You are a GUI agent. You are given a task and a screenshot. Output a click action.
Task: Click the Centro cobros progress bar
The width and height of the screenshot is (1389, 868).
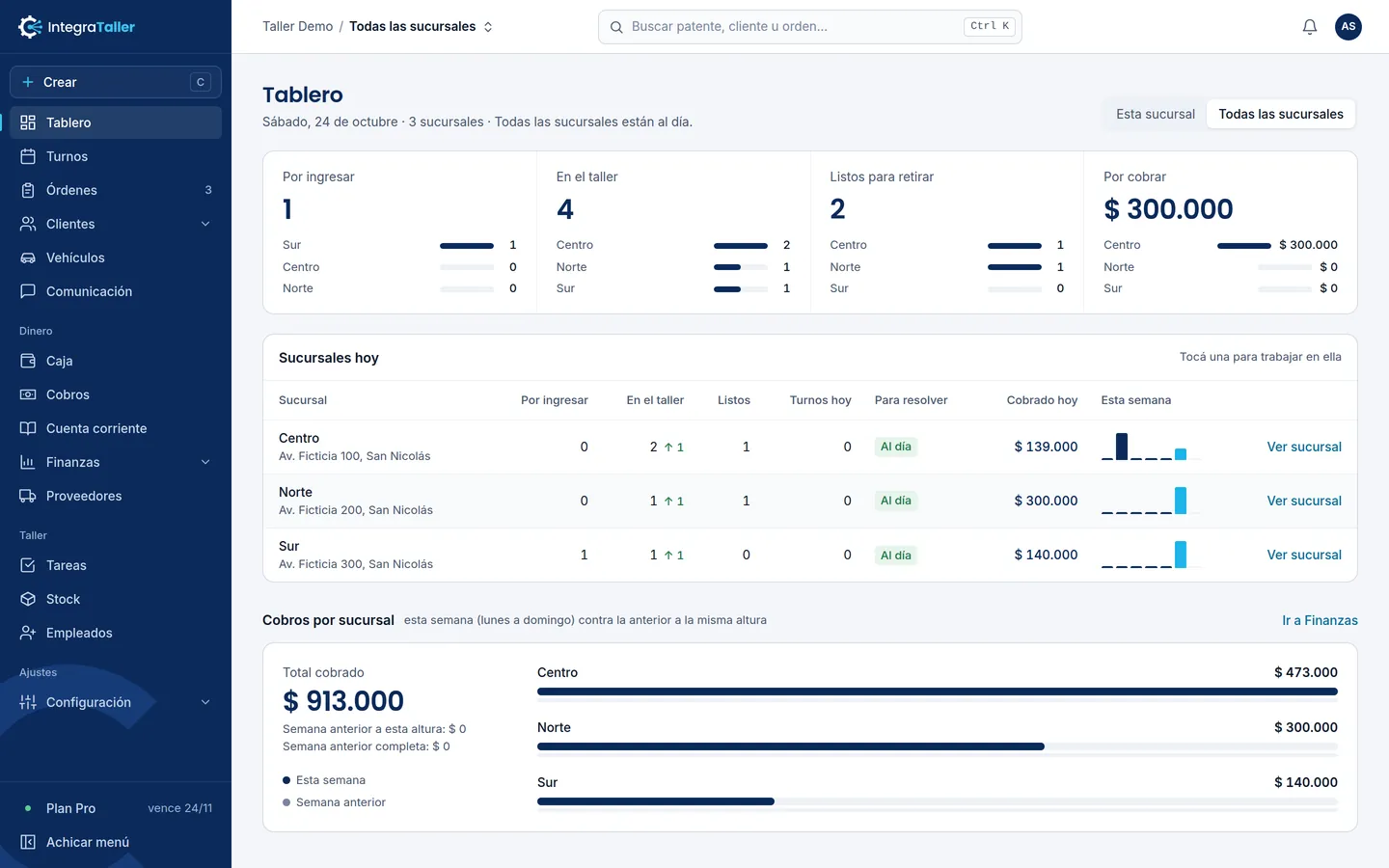click(x=938, y=692)
